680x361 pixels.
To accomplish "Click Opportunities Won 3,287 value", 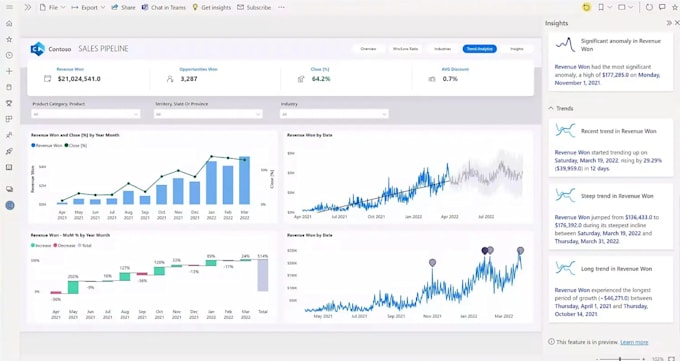I will 189,79.
